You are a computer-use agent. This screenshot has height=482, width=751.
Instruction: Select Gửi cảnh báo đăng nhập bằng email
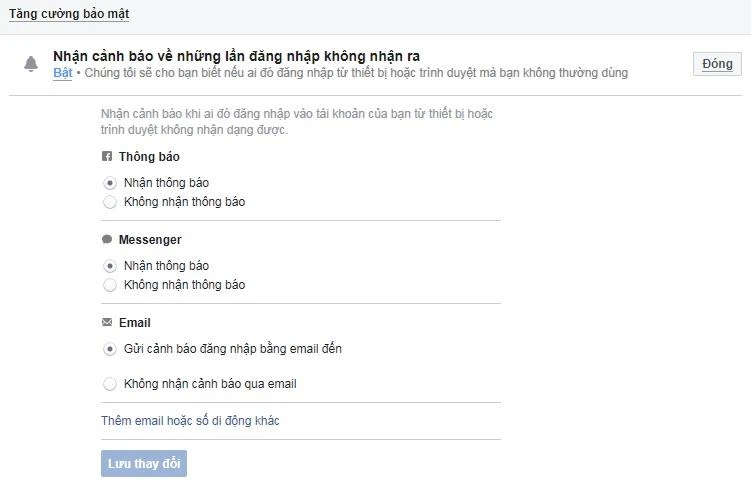(110, 349)
